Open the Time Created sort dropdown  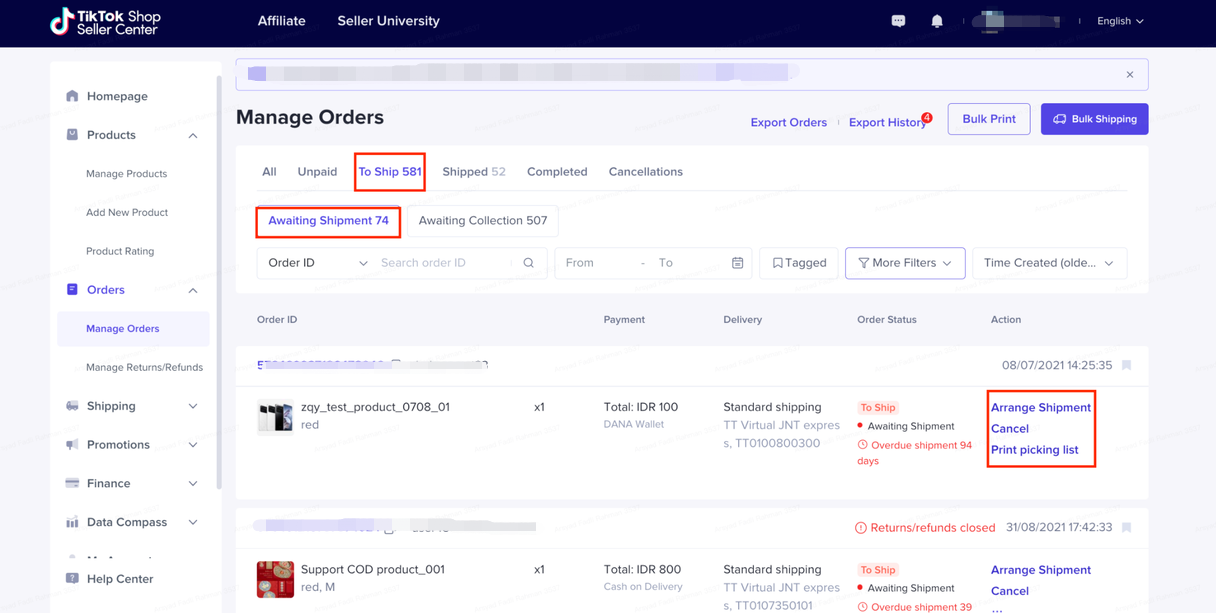point(1048,263)
